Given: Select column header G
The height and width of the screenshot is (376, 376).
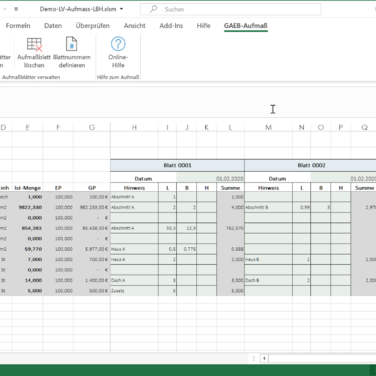Looking at the screenshot, I should pos(92,127).
